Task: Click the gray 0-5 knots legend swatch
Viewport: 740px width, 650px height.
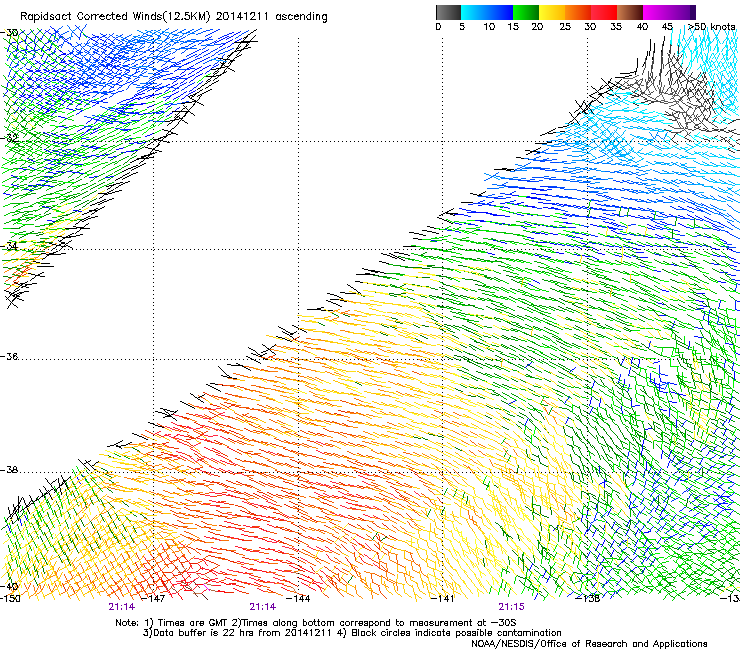Action: pyautogui.click(x=448, y=12)
